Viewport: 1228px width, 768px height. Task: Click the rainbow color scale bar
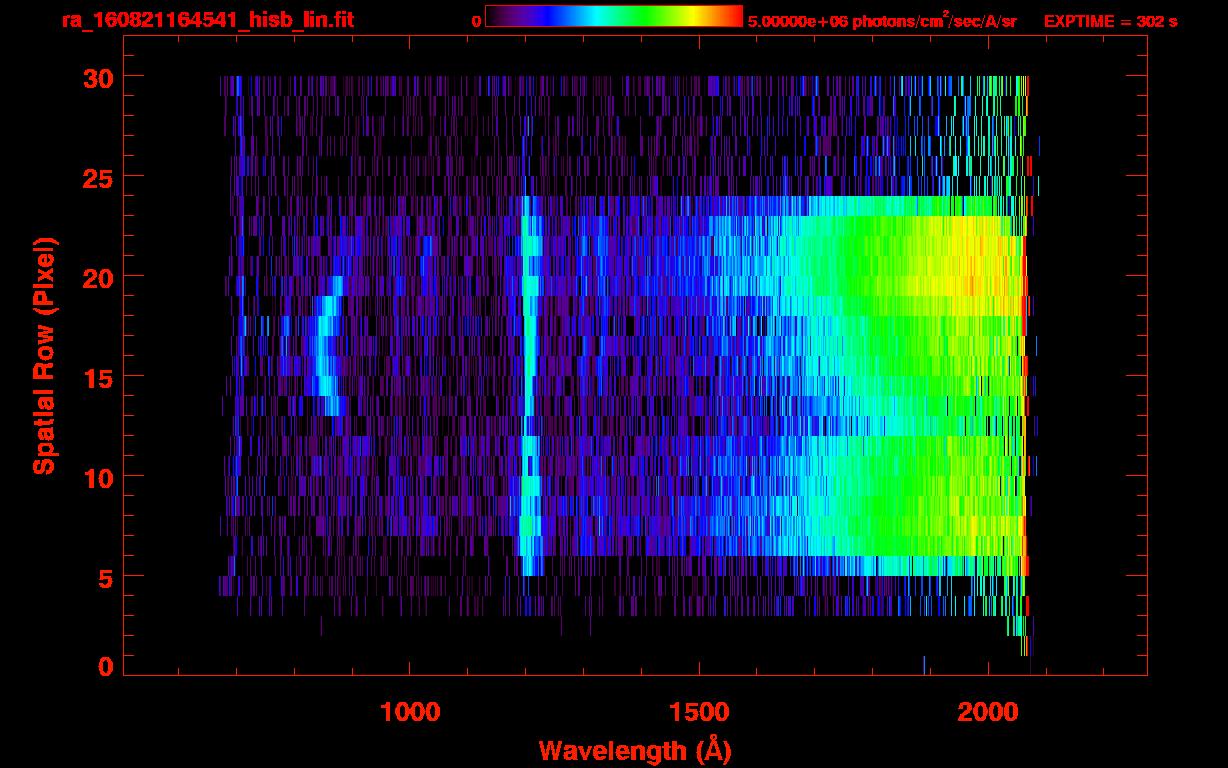click(614, 16)
